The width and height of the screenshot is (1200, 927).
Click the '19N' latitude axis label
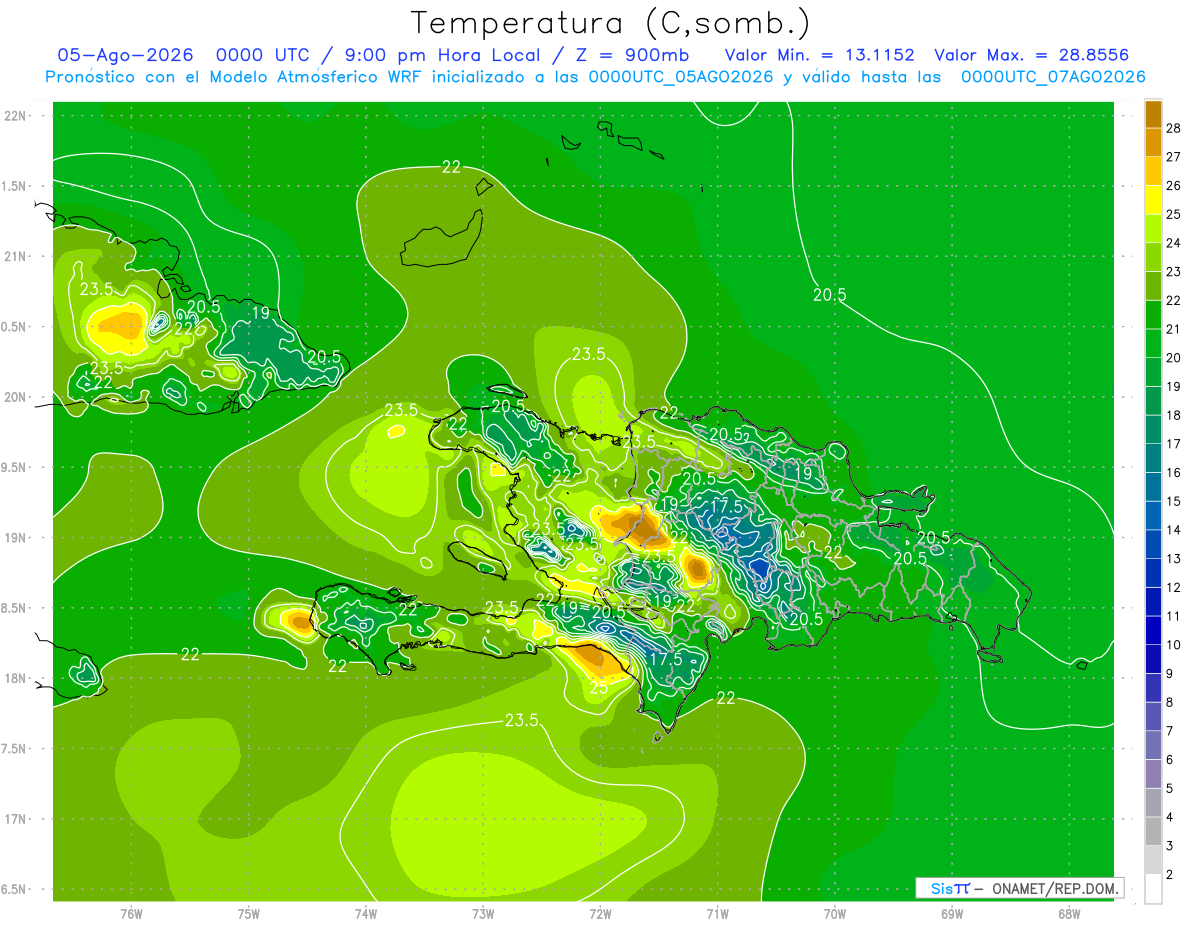(14, 537)
